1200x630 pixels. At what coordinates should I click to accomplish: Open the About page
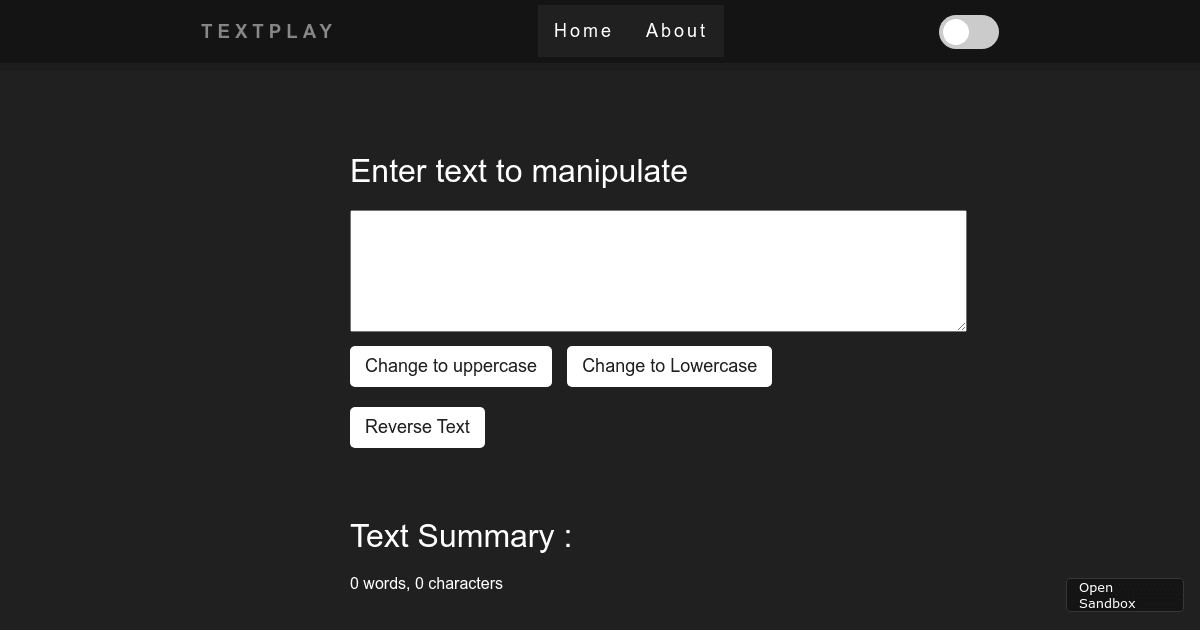tap(676, 31)
